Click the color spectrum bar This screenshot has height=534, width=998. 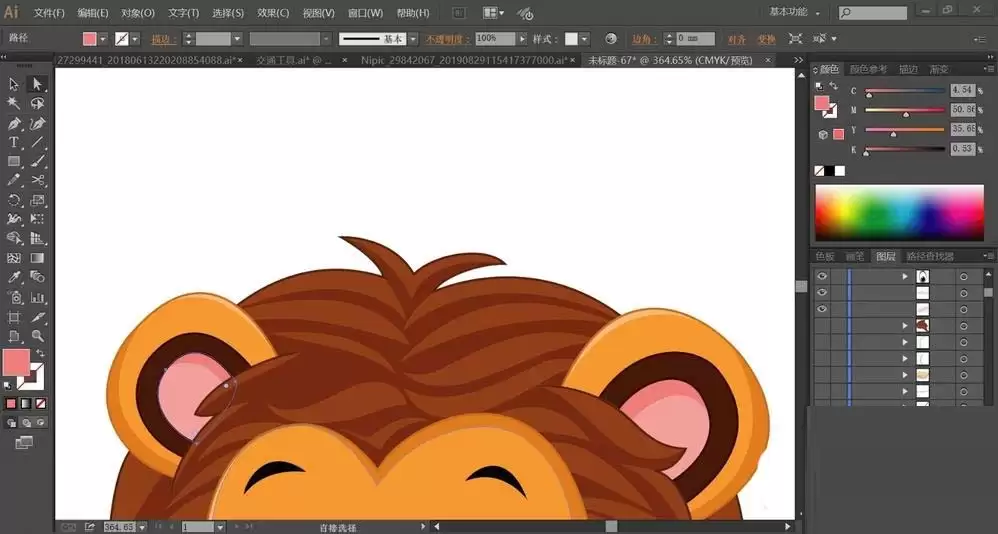coord(899,213)
